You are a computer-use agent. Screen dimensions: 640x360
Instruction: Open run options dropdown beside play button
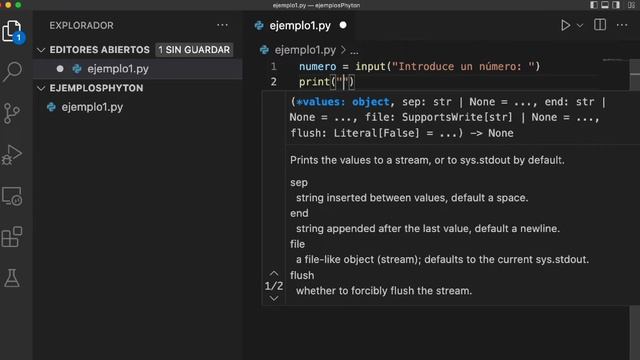pyautogui.click(x=580, y=26)
